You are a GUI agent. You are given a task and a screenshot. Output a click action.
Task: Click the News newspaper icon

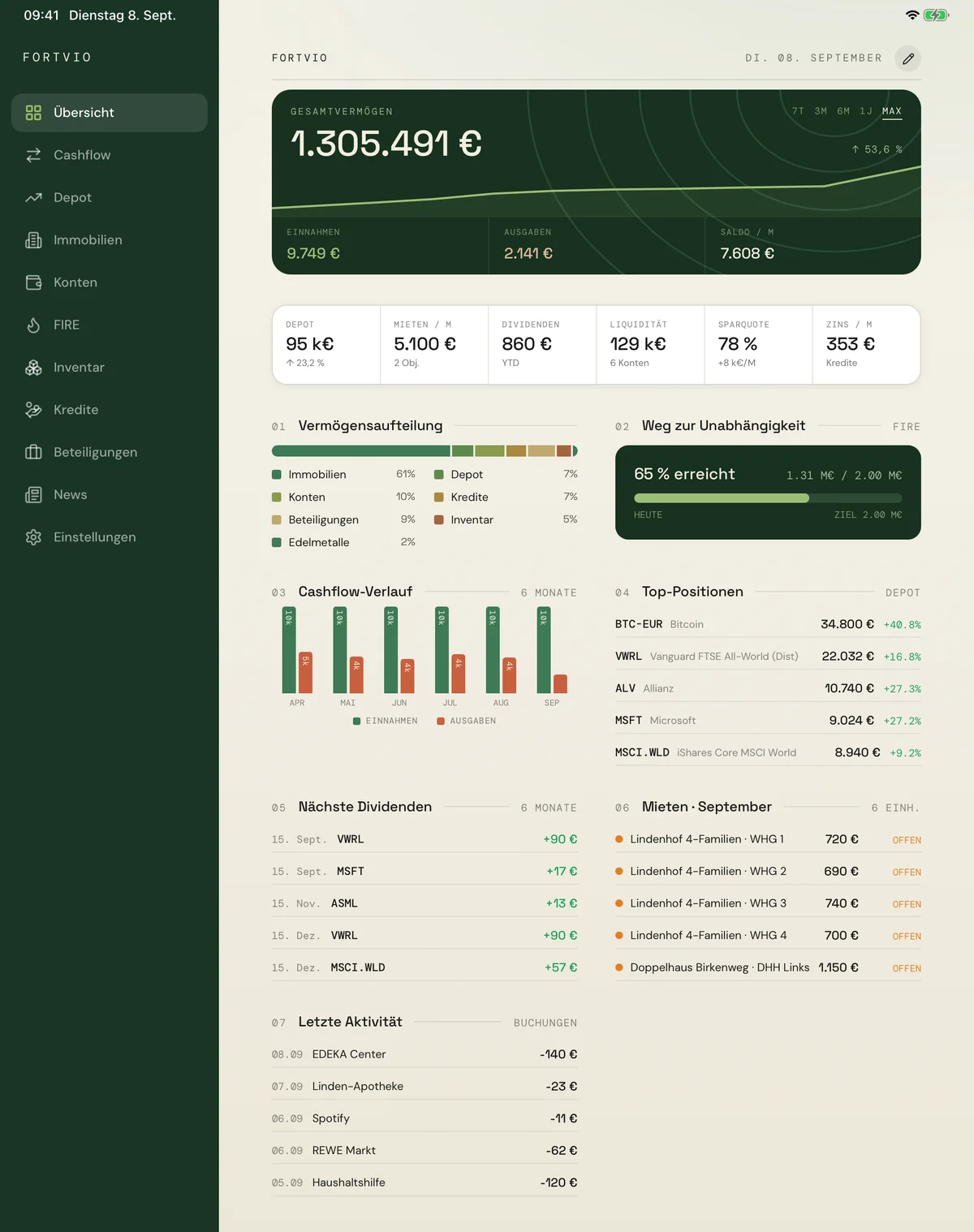pyautogui.click(x=33, y=495)
